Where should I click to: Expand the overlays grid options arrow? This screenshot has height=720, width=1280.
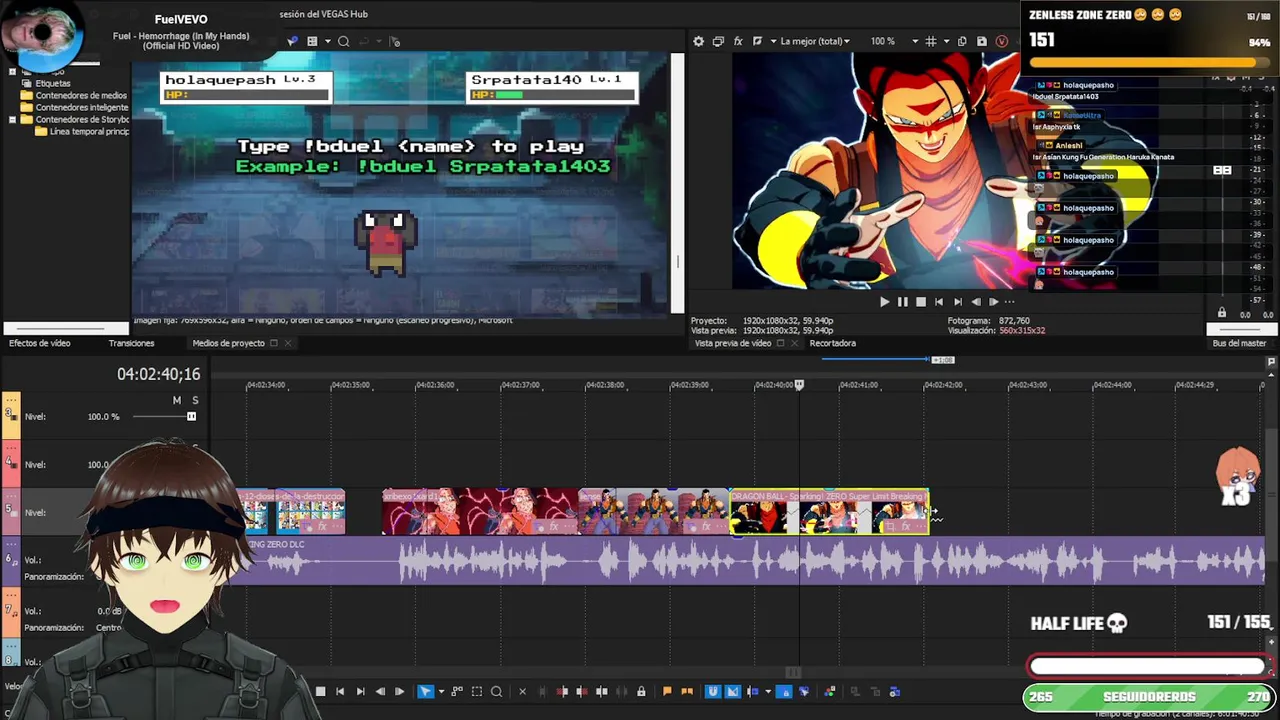946,41
